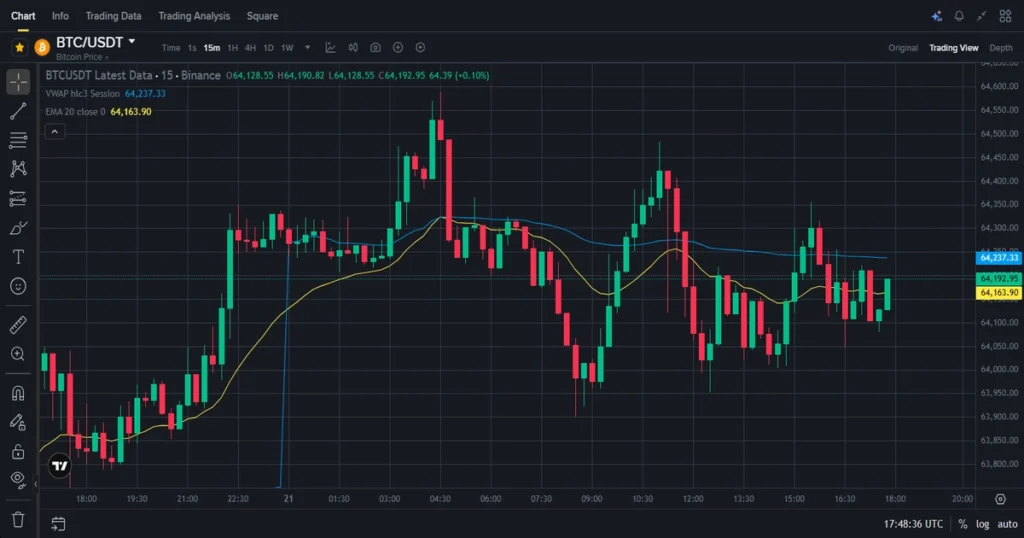
Task: Click the circled plus icon in toolbar
Action: tap(398, 48)
